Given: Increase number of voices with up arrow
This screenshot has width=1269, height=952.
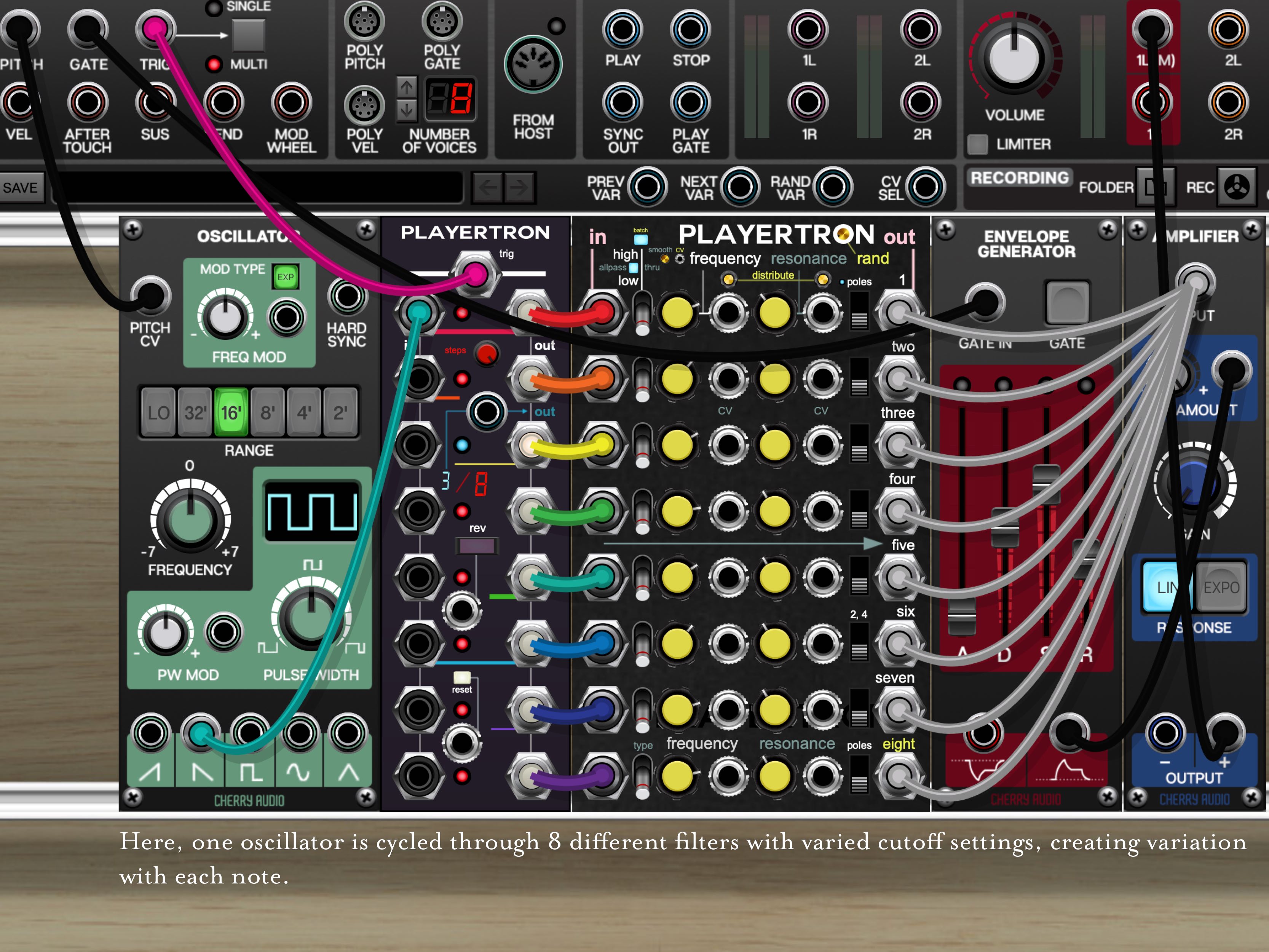Looking at the screenshot, I should pyautogui.click(x=407, y=88).
